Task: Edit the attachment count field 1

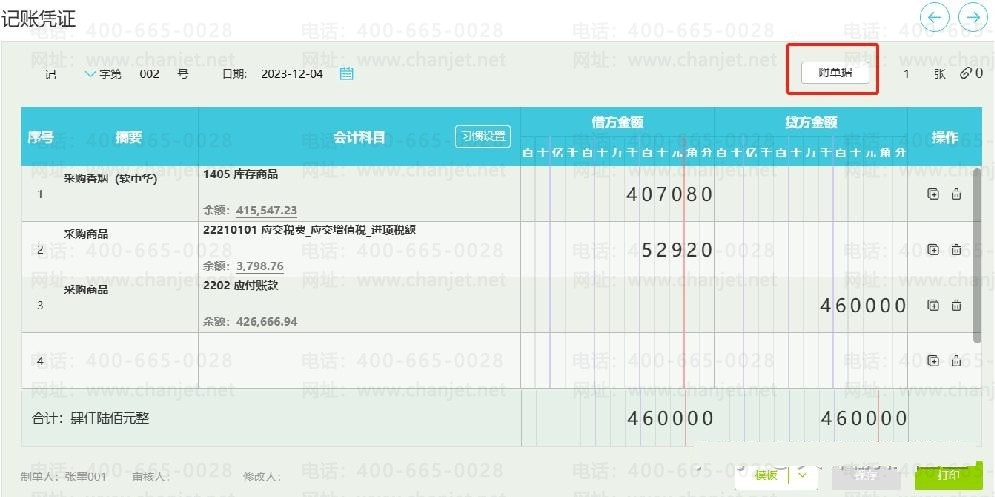Action: click(906, 74)
